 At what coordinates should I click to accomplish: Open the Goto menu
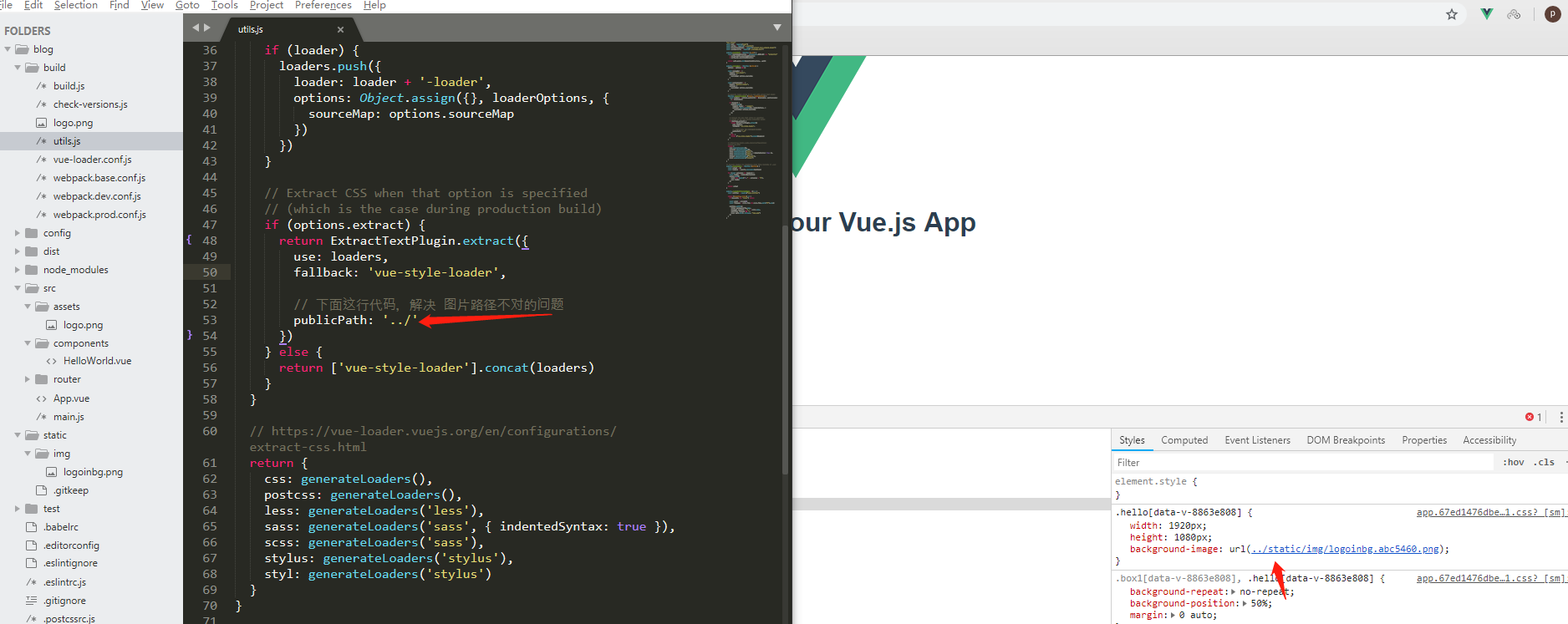tap(187, 5)
